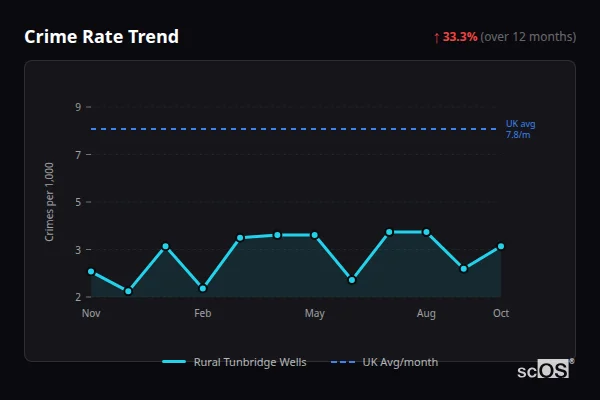Click the November data point on the line
The height and width of the screenshot is (400, 600).
click(x=91, y=271)
